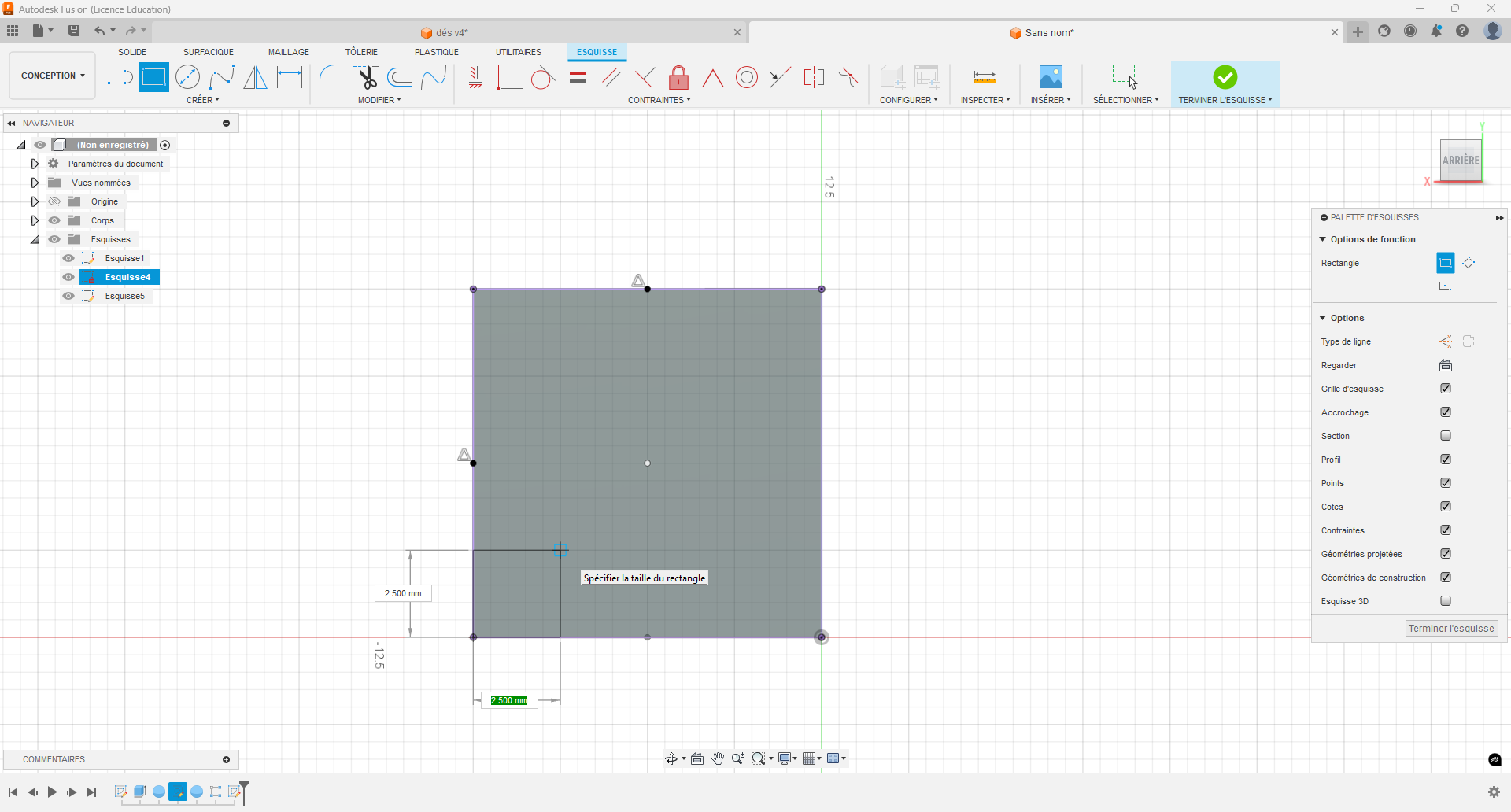
Task: Switch to the SURFACIQUE tab
Action: pyautogui.click(x=209, y=52)
